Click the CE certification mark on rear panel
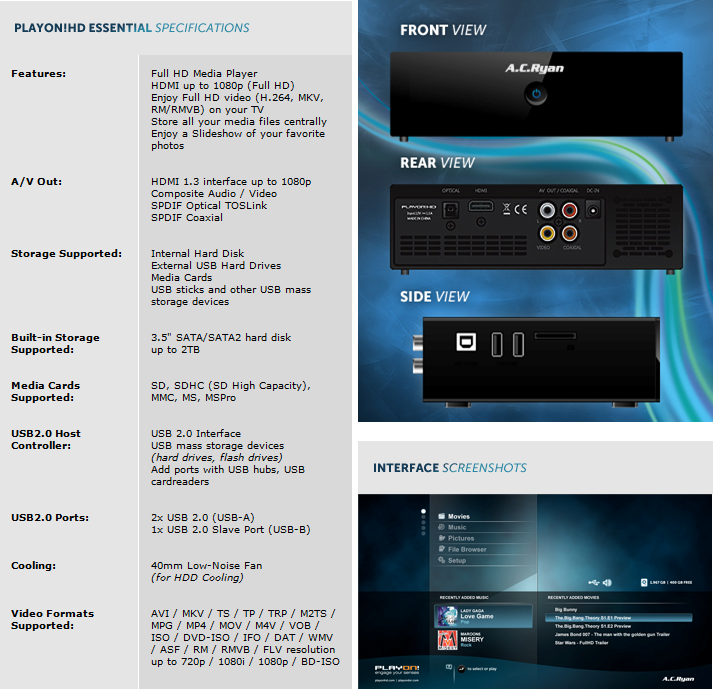The width and height of the screenshot is (714, 689). [x=520, y=209]
